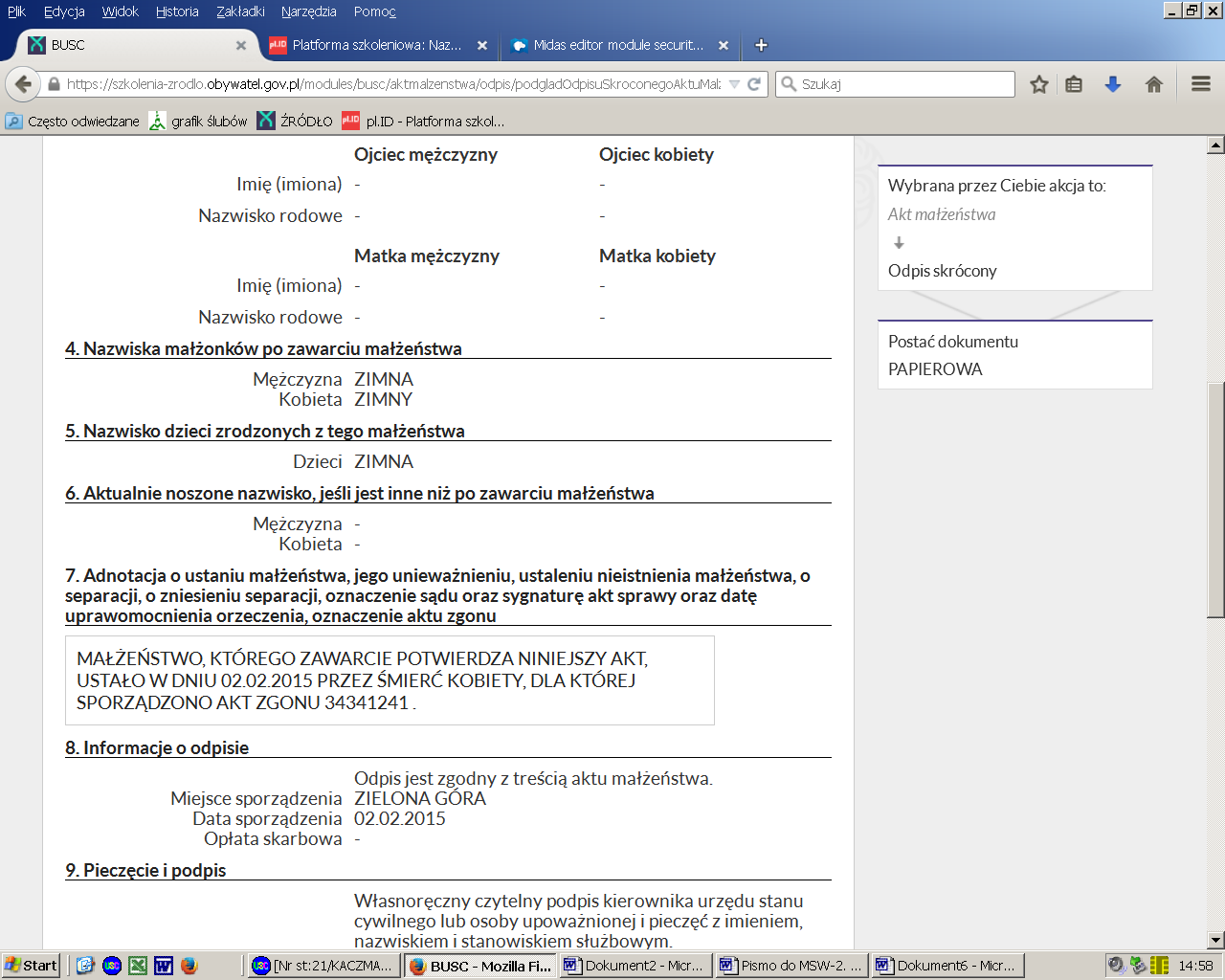This screenshot has height=980, width=1225.
Task: Click the search magnifier icon
Action: coord(789,84)
